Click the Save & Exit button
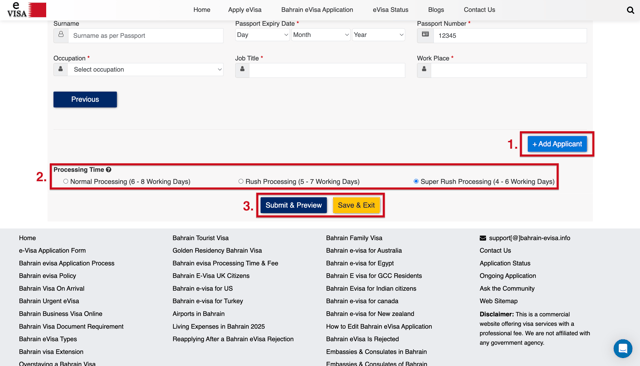The image size is (640, 366). click(x=356, y=205)
